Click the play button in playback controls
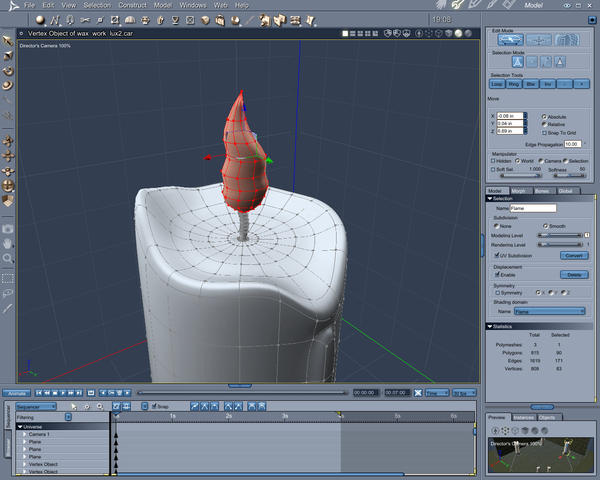The height and width of the screenshot is (480, 600). click(x=63, y=393)
